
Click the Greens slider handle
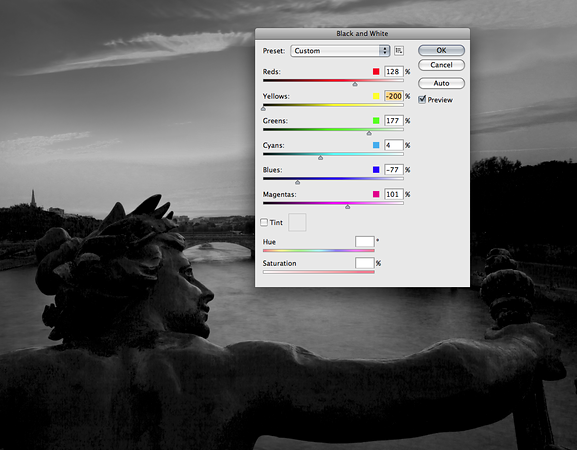(369, 133)
